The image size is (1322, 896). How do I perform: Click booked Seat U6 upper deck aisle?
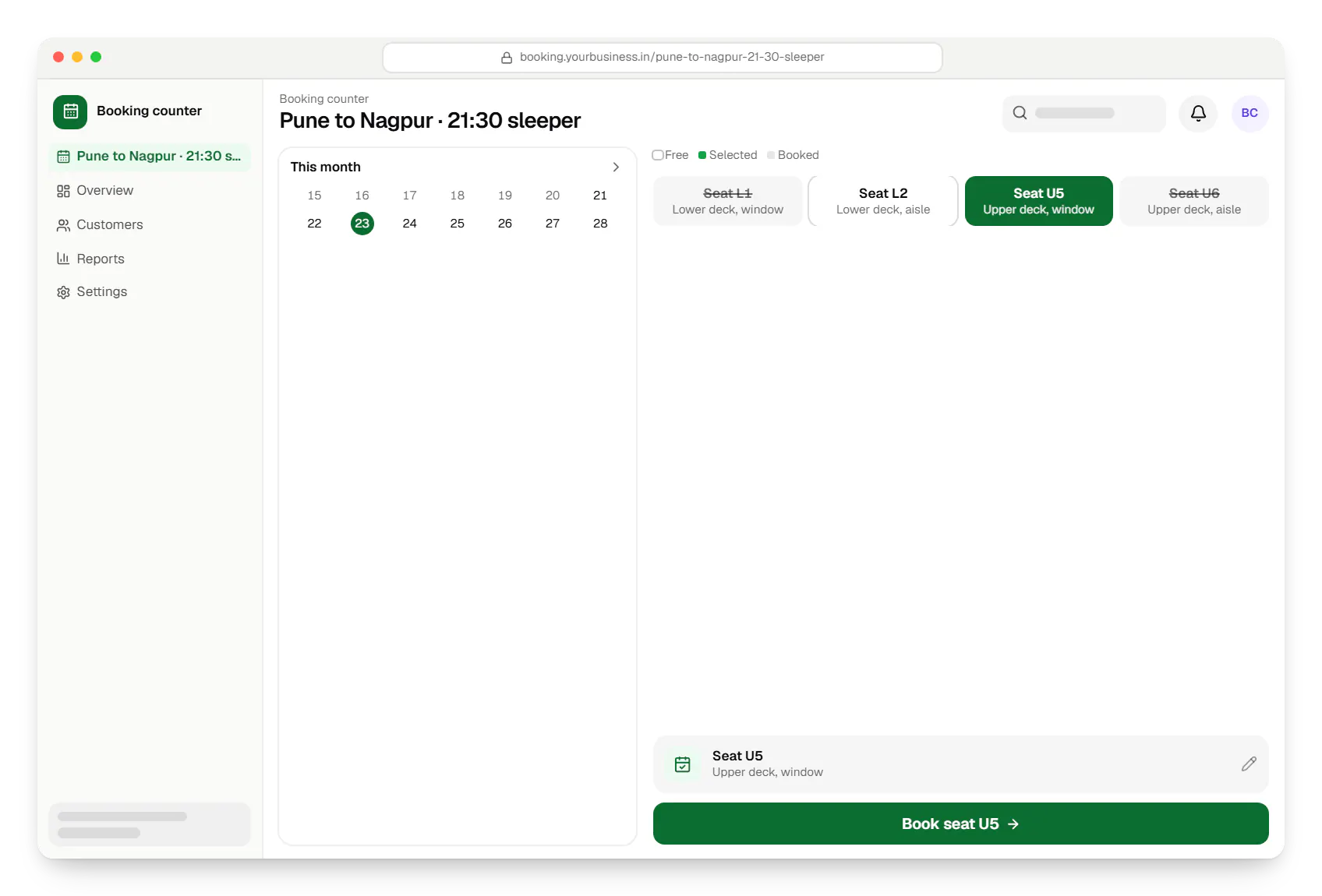point(1194,201)
